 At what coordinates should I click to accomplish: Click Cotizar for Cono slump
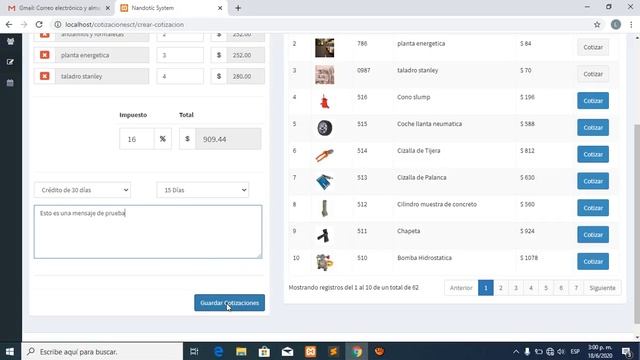pos(593,101)
